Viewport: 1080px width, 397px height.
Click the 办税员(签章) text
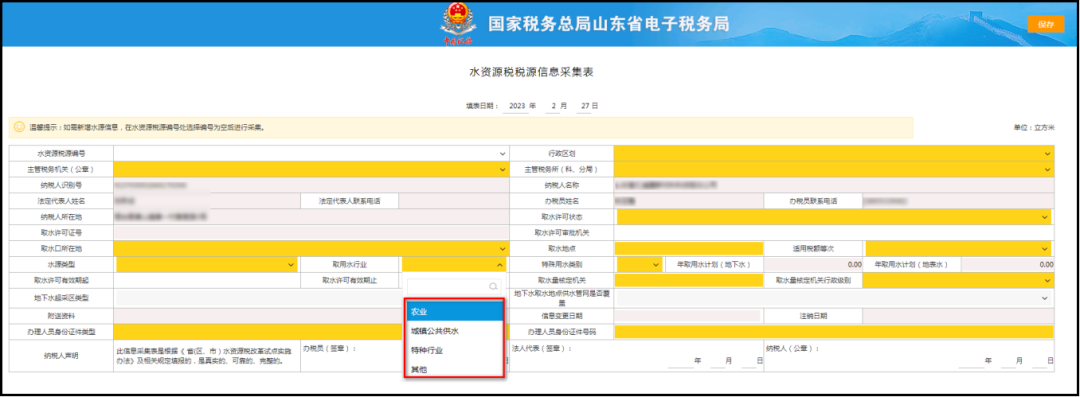click(329, 349)
